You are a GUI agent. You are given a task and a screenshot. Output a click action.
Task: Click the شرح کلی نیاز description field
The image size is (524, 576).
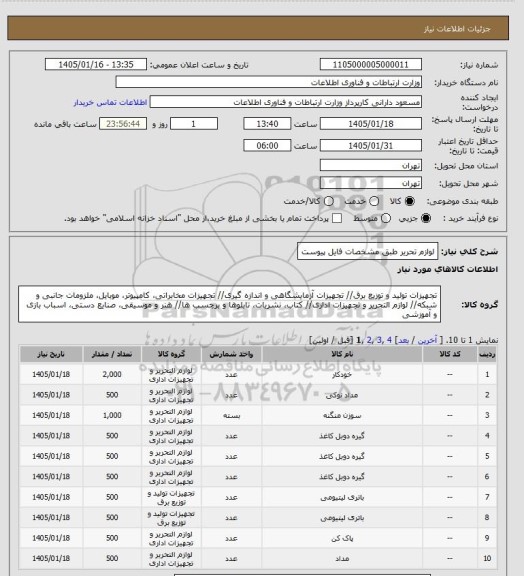[x=367, y=252]
